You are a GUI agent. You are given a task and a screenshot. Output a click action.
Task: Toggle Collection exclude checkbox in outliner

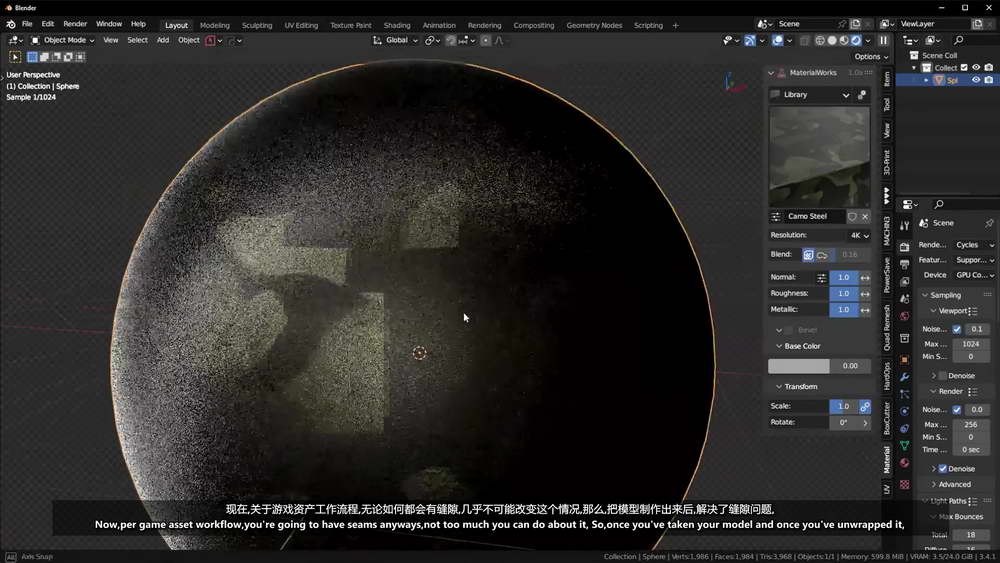click(x=964, y=68)
